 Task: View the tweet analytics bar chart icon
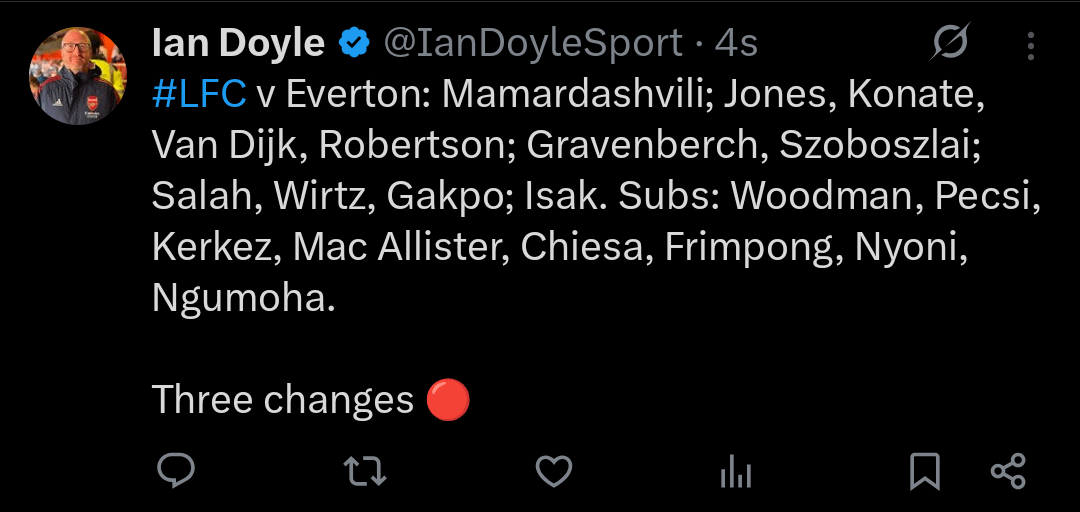coord(736,470)
